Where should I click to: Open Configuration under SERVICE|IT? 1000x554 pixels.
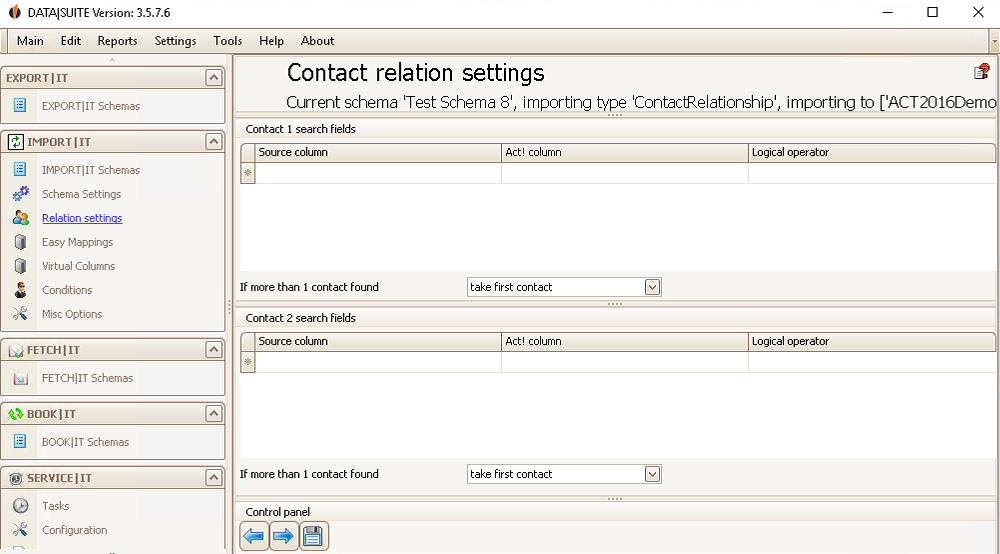click(75, 530)
